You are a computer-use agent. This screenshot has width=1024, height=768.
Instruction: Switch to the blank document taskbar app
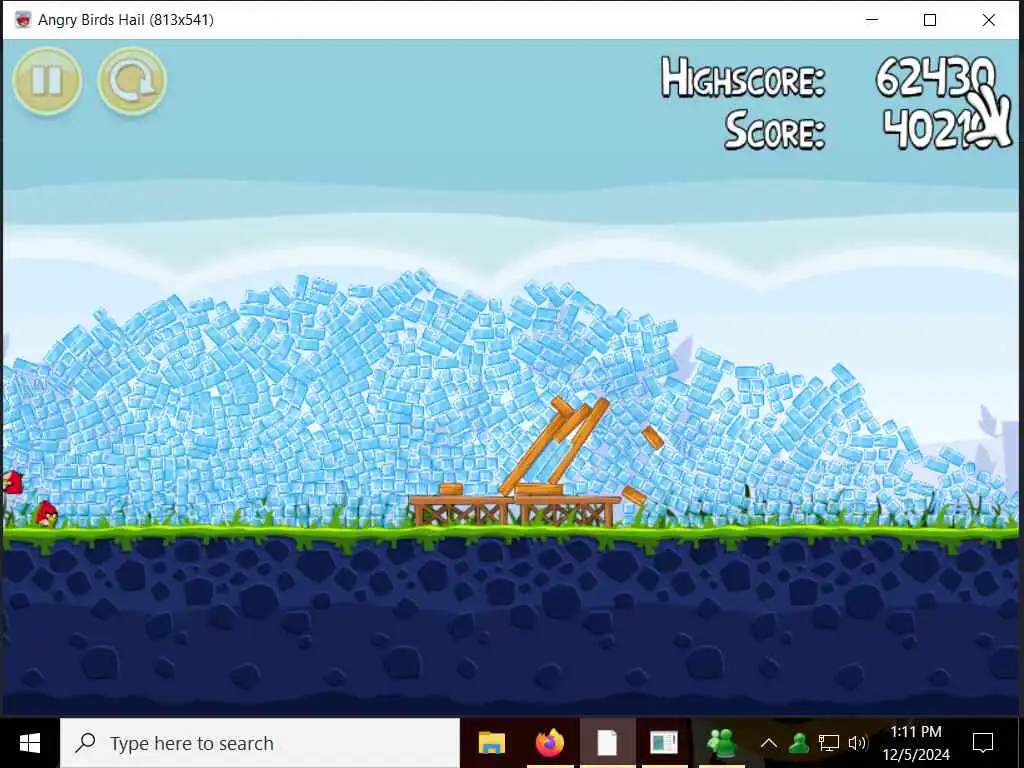click(607, 743)
